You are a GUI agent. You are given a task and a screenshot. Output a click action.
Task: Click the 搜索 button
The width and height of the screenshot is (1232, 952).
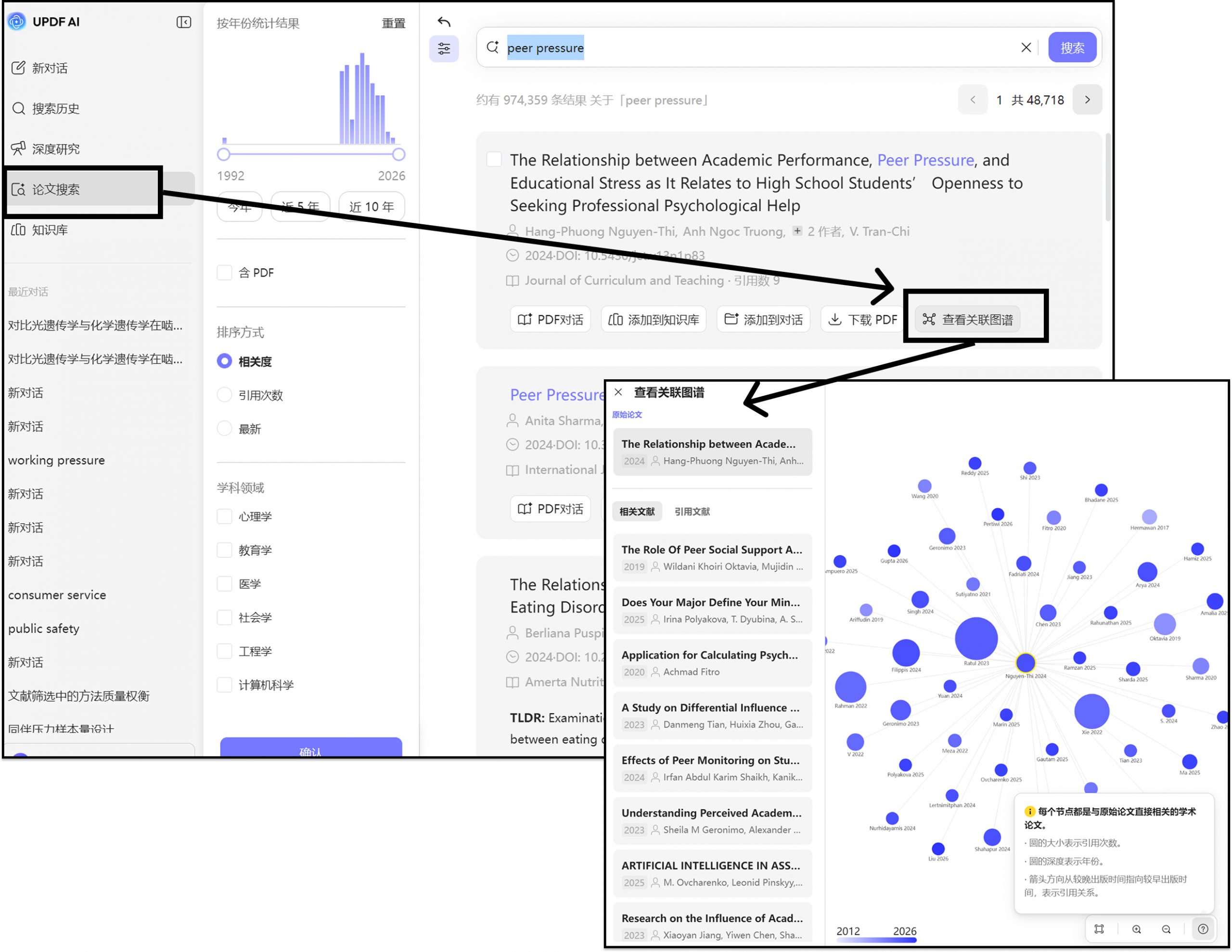pos(1072,47)
